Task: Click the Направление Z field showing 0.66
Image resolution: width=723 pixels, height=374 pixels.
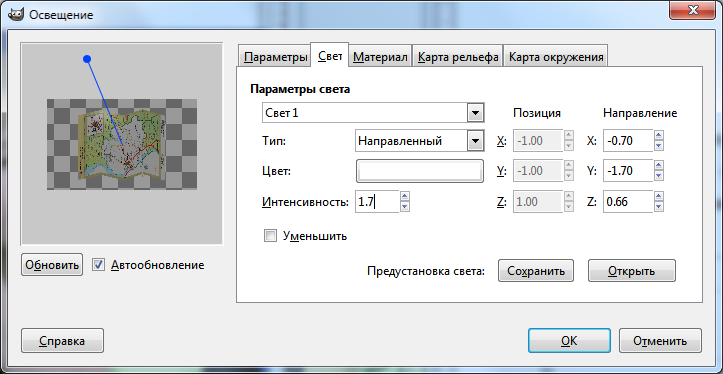Action: 628,202
